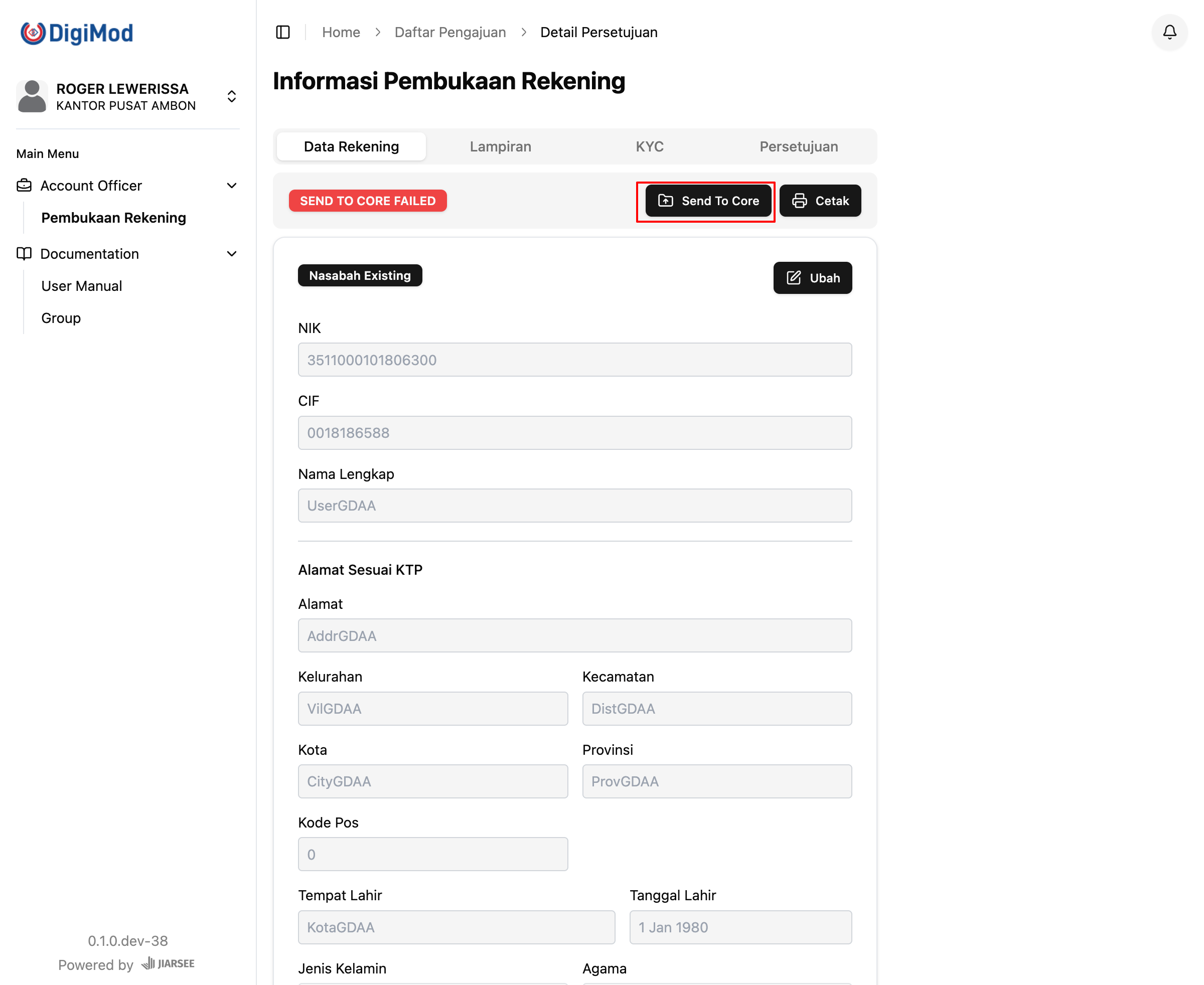
Task: Switch to the Lampiran tab
Action: pos(500,146)
